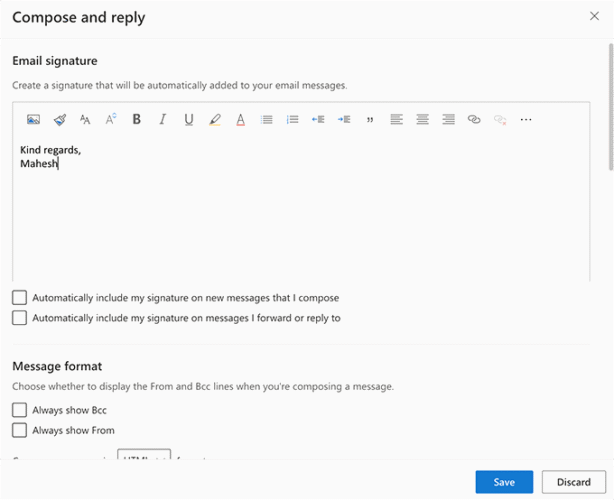Click the Quote formatting icon
Image resolution: width=614 pixels, height=500 pixels.
pos(370,120)
